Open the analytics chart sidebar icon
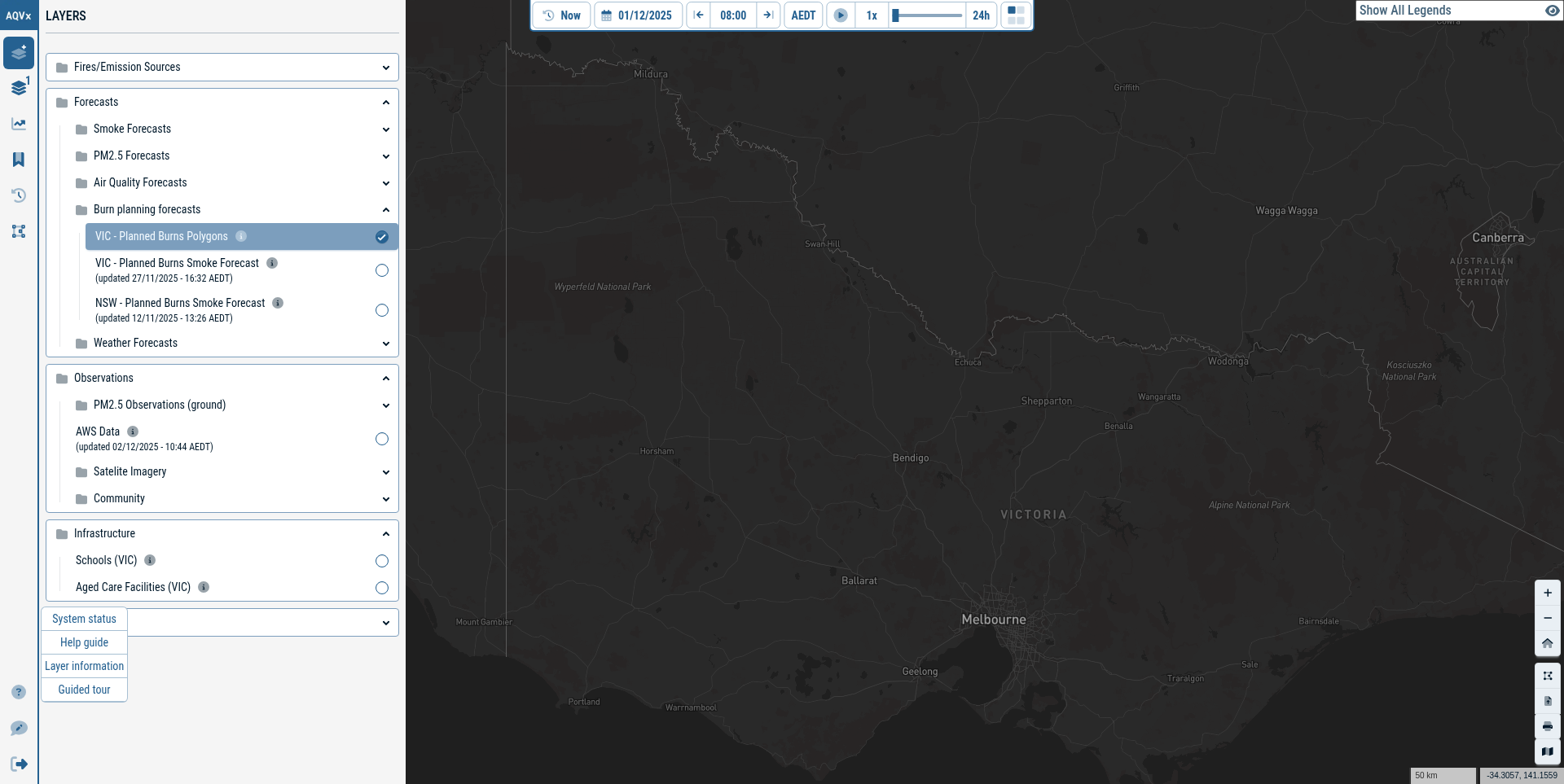Image resolution: width=1564 pixels, height=784 pixels. 19,124
